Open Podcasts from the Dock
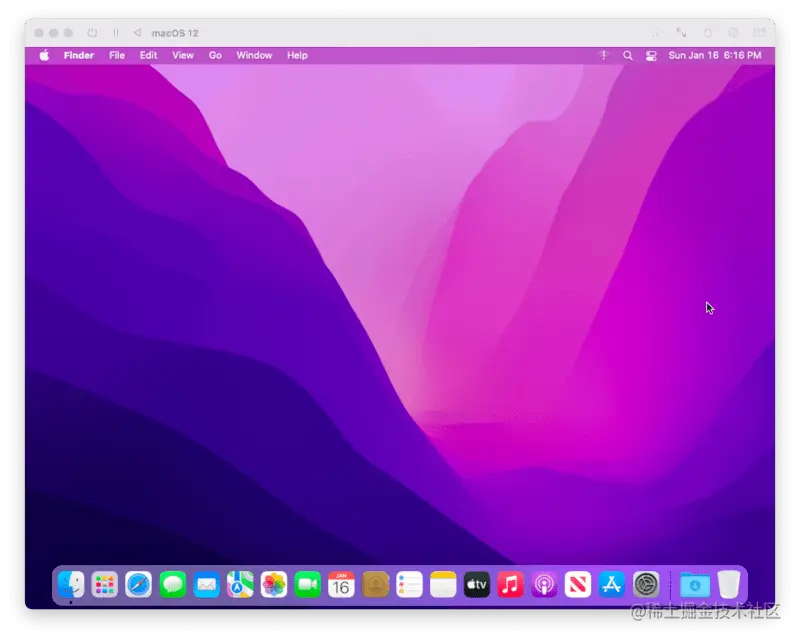Screen dimensions: 800x640 point(544,584)
